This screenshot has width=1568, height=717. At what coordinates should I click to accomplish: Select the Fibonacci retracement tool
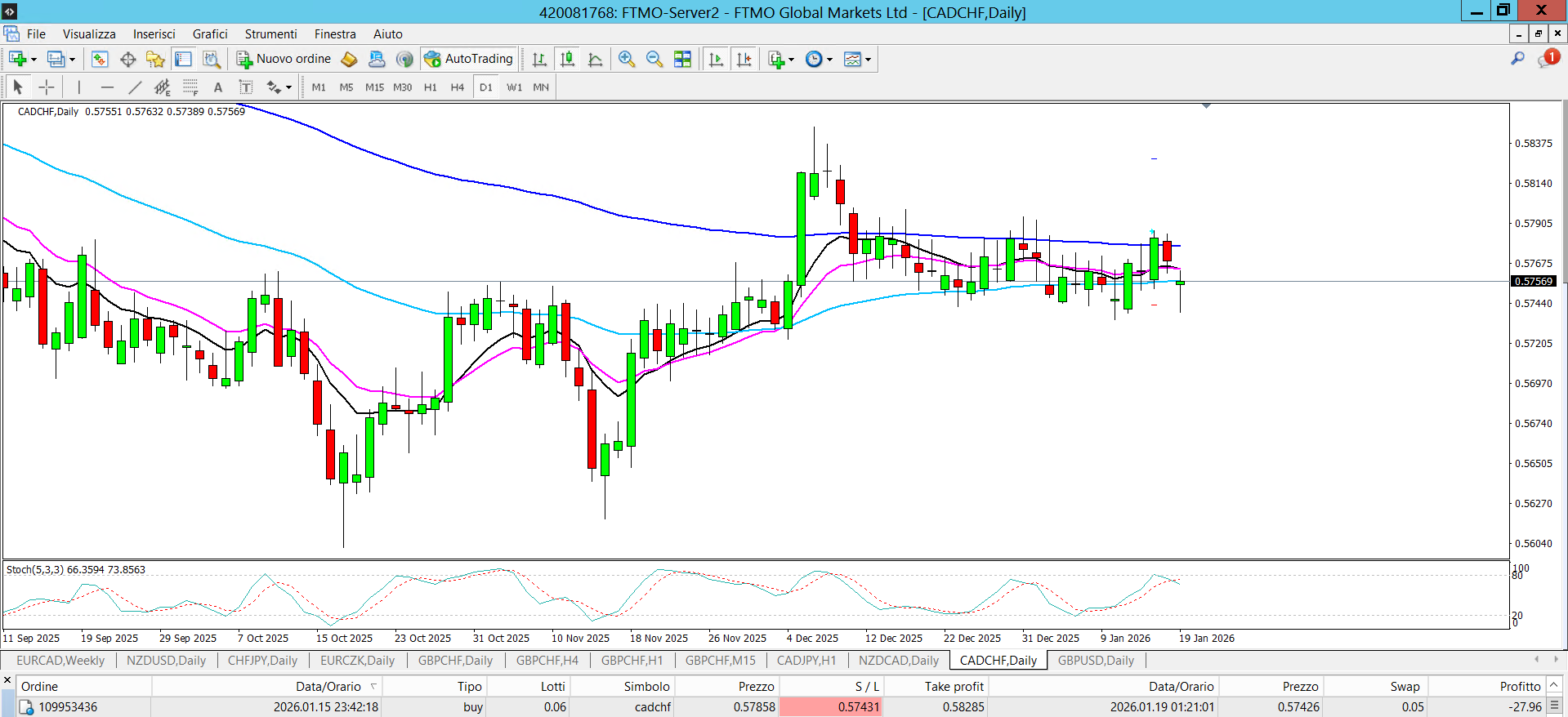pos(190,87)
